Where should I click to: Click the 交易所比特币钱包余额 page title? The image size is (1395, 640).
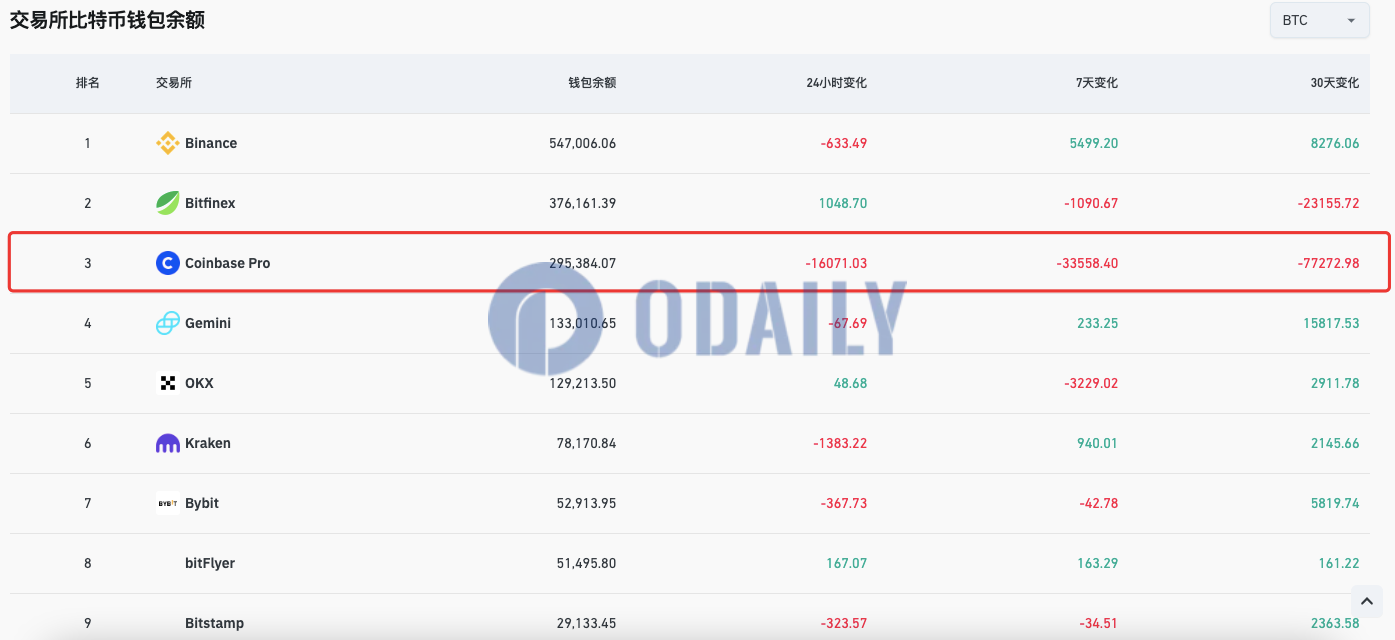tap(108, 20)
